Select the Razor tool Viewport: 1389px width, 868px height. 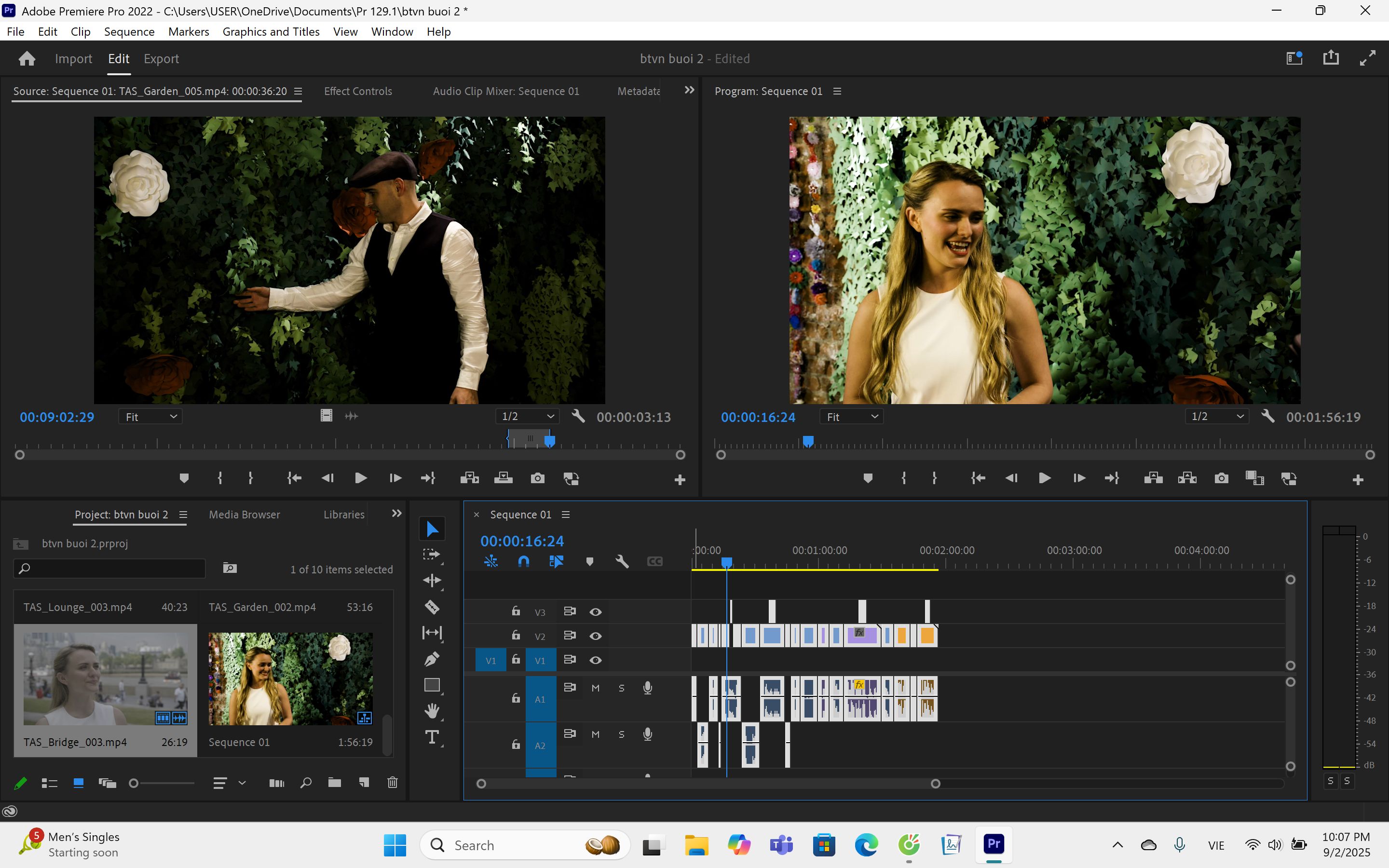point(432,607)
